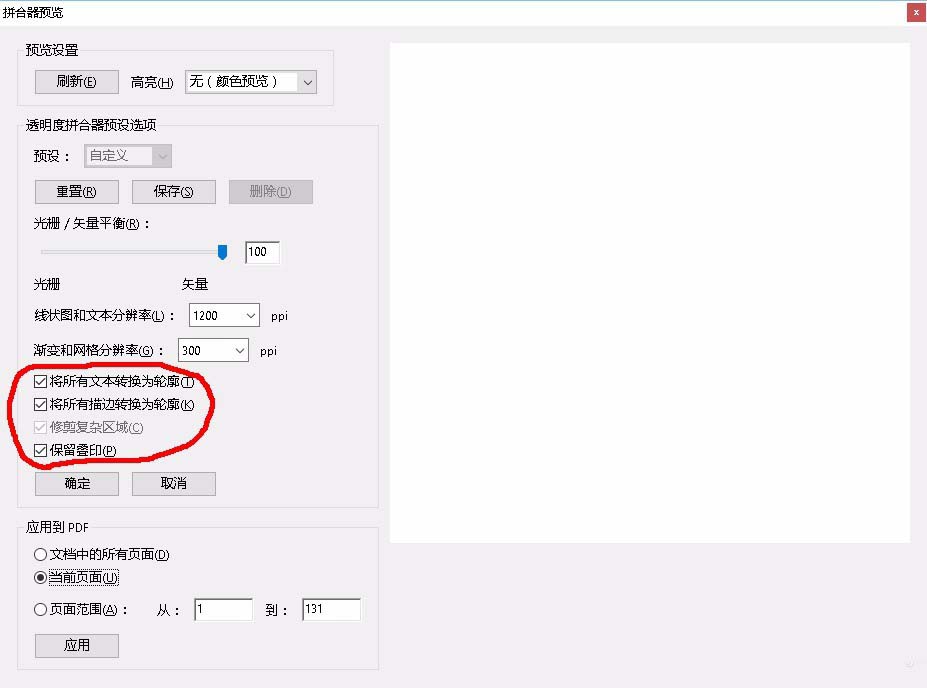Click the 应用 apply button
This screenshot has width=927, height=688.
pyautogui.click(x=76, y=646)
